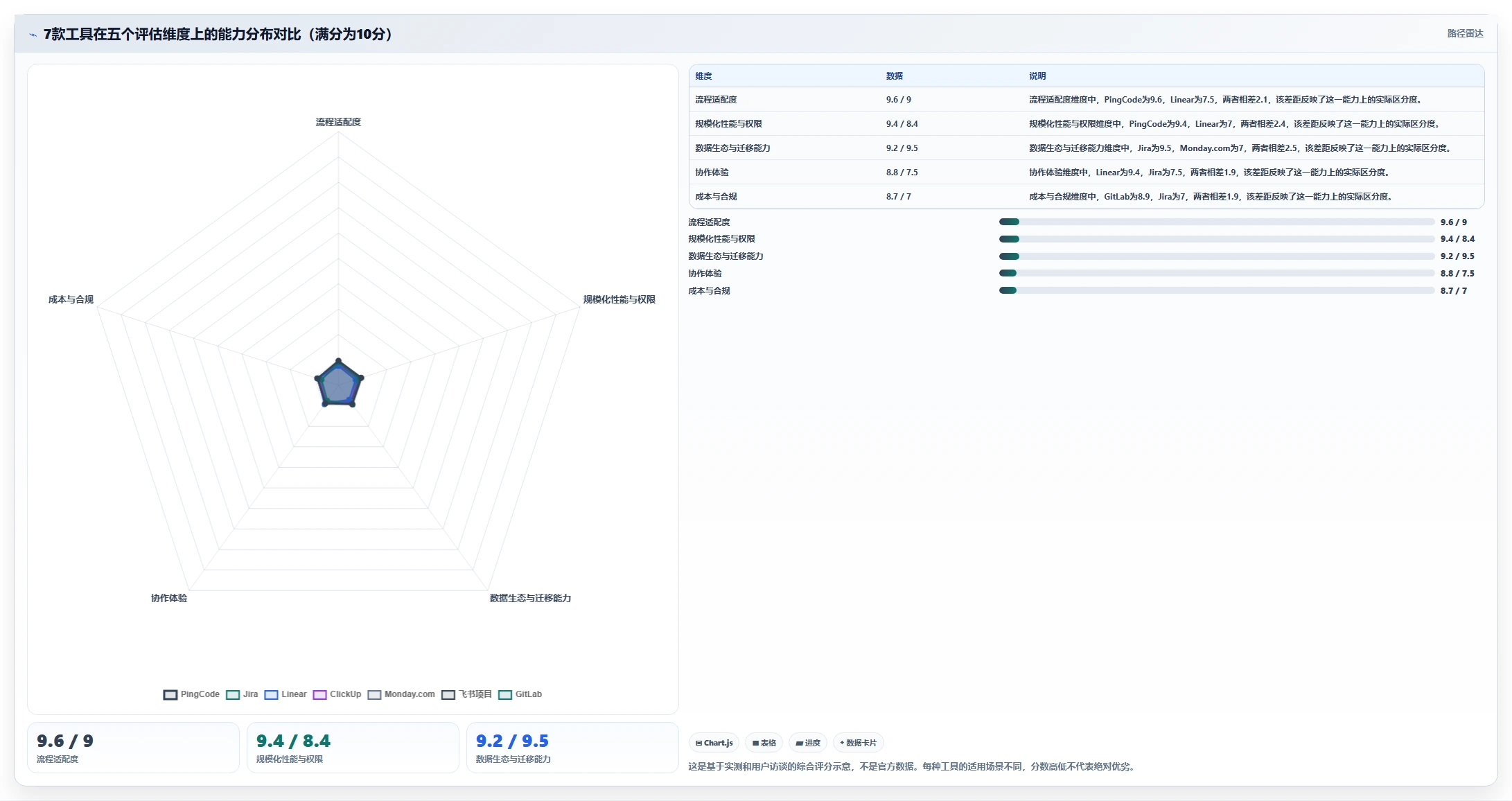Click the Chart.js tag chip
Screen dimensions: 1512x801
point(714,743)
